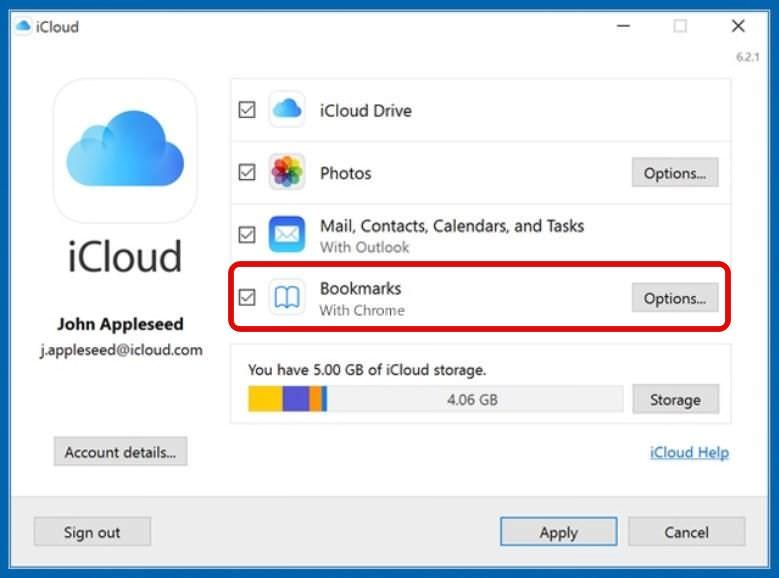Click the 4.06 GB free storage bar

[x=474, y=399]
